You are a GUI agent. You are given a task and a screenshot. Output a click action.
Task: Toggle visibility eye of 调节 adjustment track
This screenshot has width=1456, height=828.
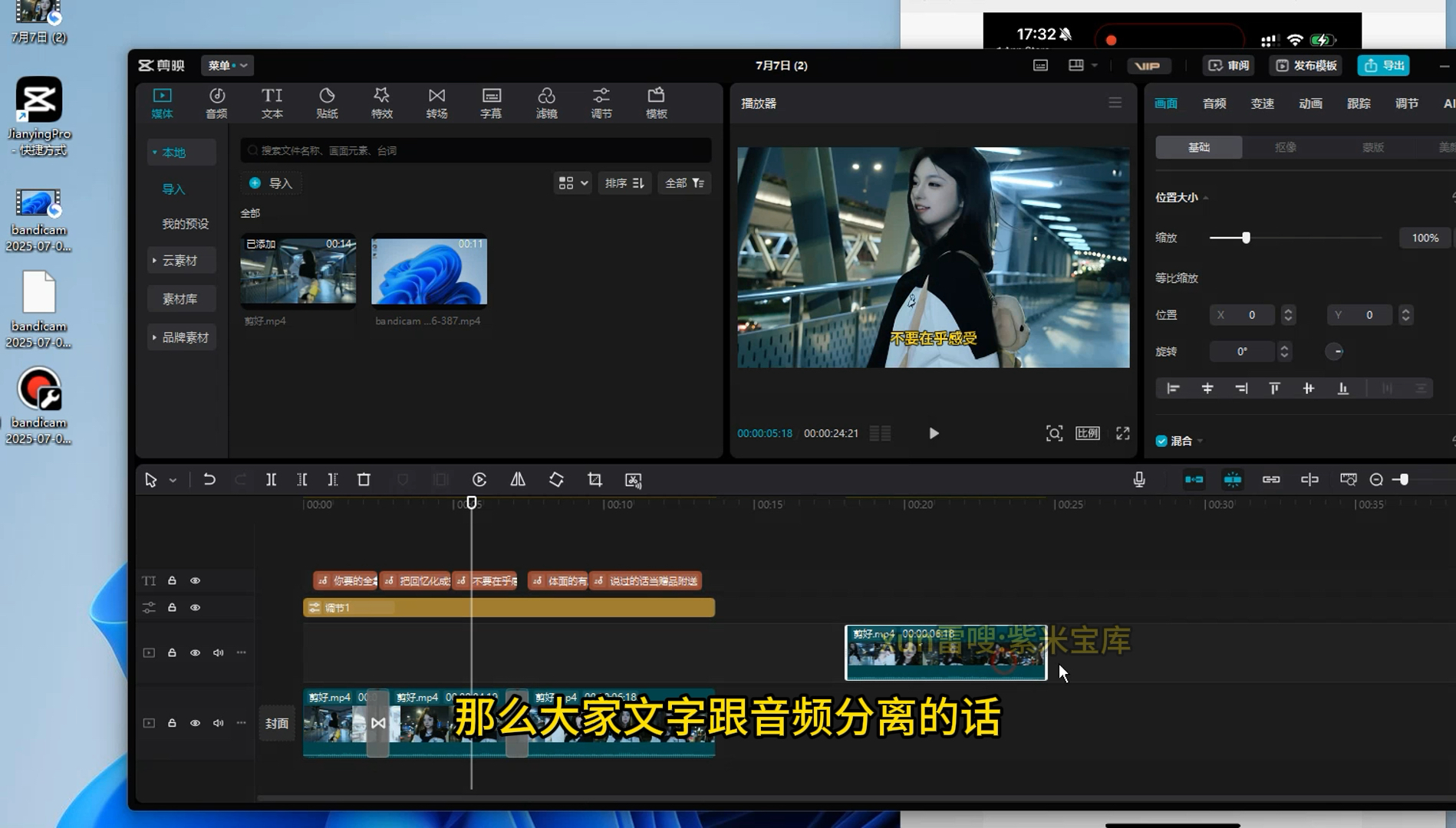click(x=196, y=608)
